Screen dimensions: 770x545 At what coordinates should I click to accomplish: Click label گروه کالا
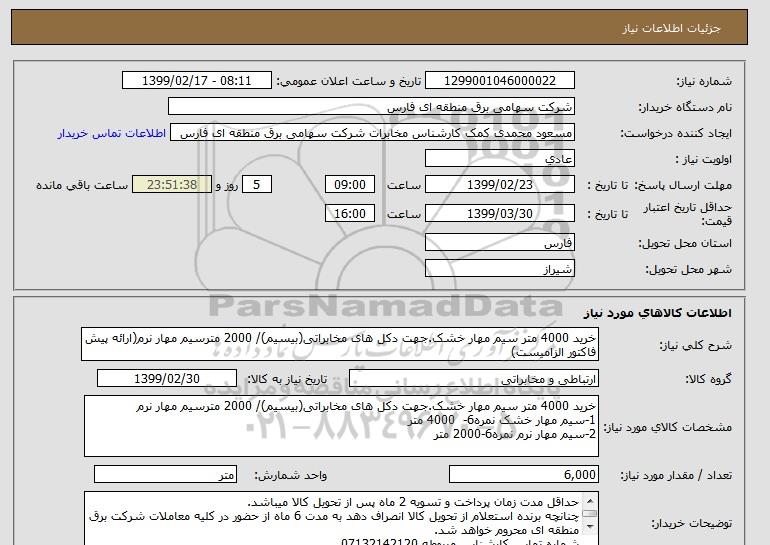(x=709, y=379)
